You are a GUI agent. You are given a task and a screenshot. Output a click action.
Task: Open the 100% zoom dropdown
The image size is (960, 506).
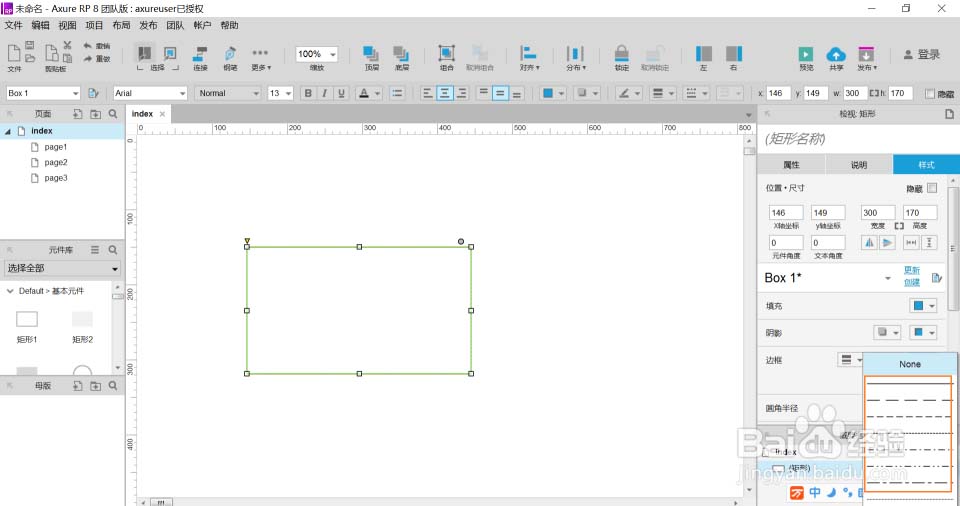317,54
